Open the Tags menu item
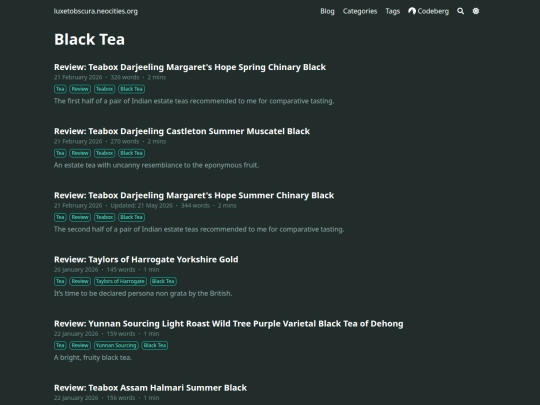 [393, 11]
